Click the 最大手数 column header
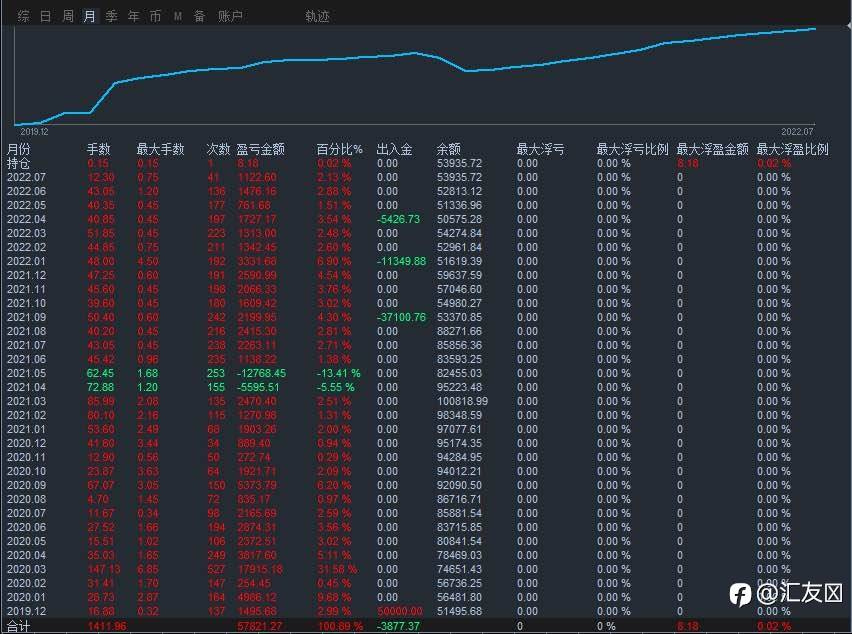 [x=160, y=149]
